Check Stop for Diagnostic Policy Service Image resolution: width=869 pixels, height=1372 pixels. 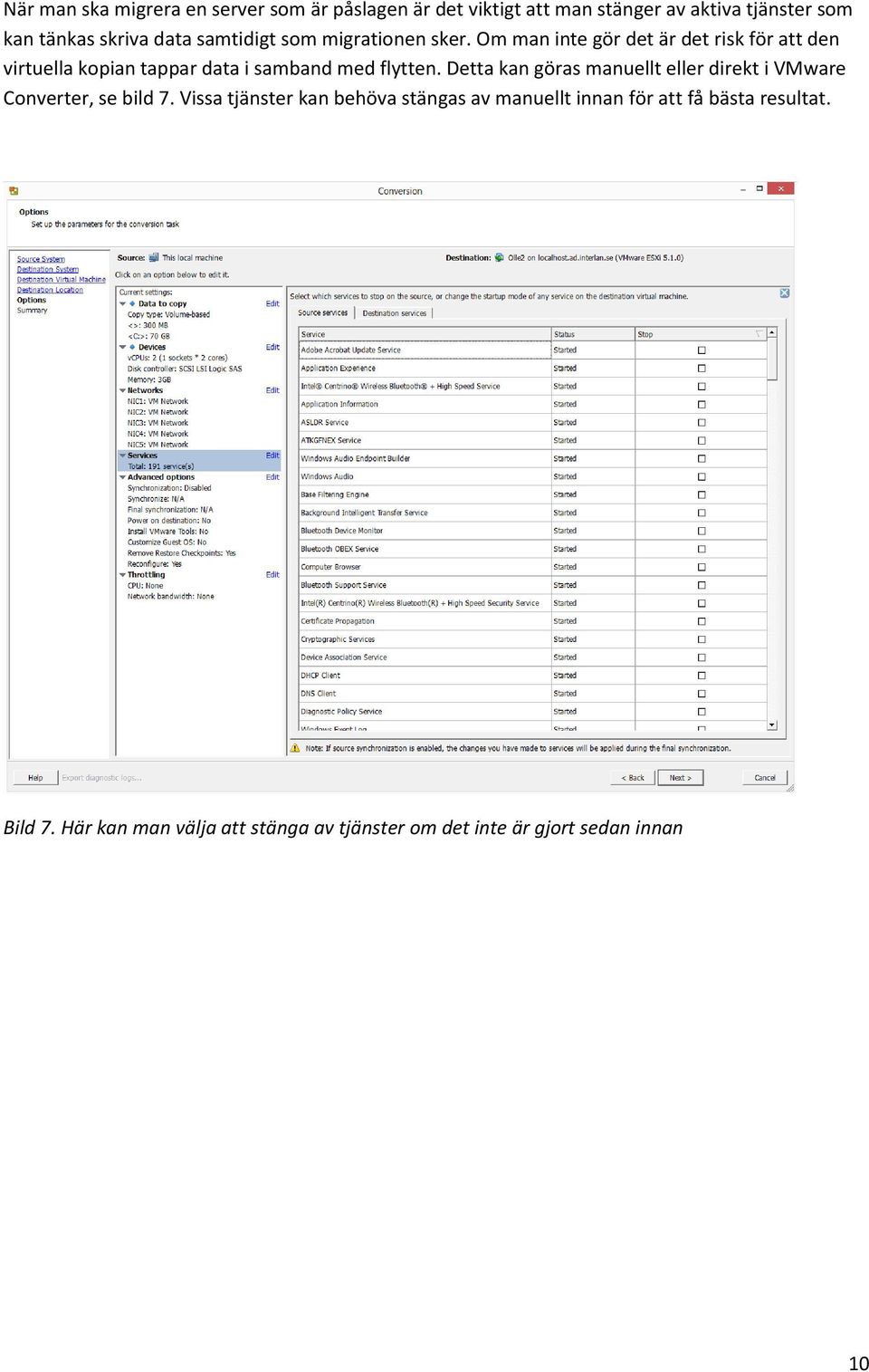click(x=702, y=713)
